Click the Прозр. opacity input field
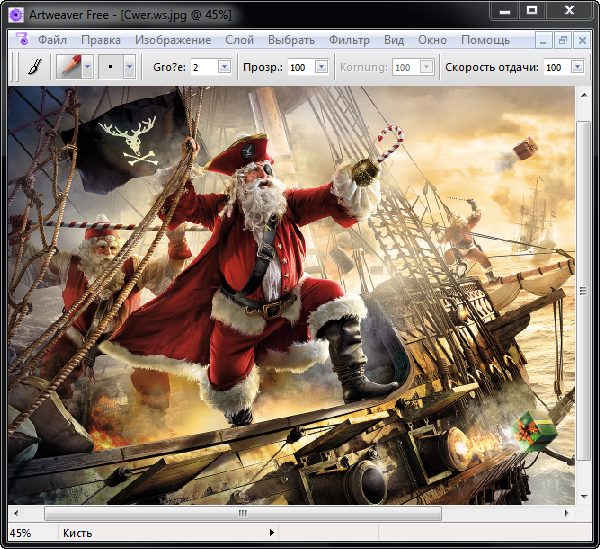Viewport: 600px width, 549px height. click(301, 67)
